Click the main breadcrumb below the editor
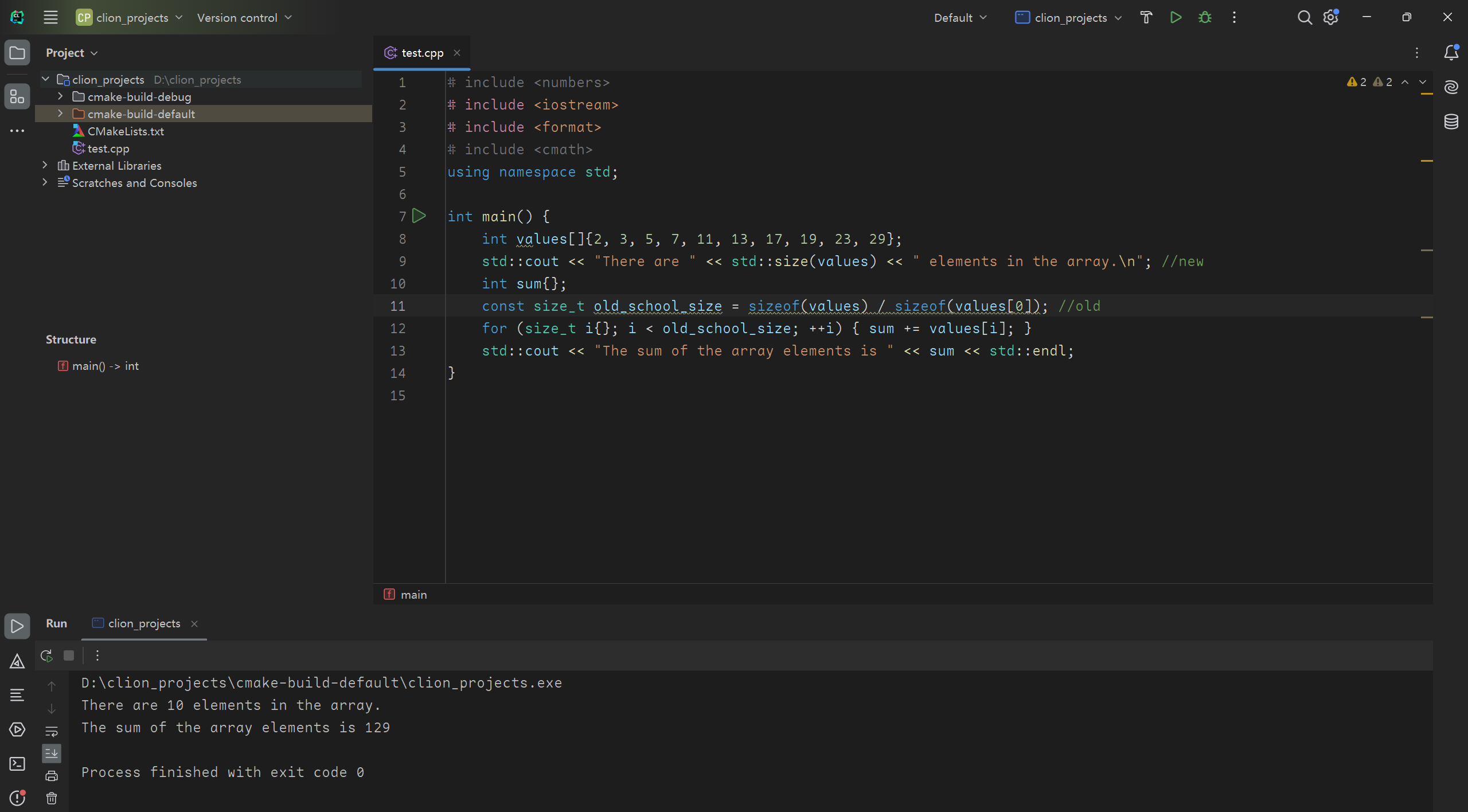The image size is (1468, 812). point(413,595)
